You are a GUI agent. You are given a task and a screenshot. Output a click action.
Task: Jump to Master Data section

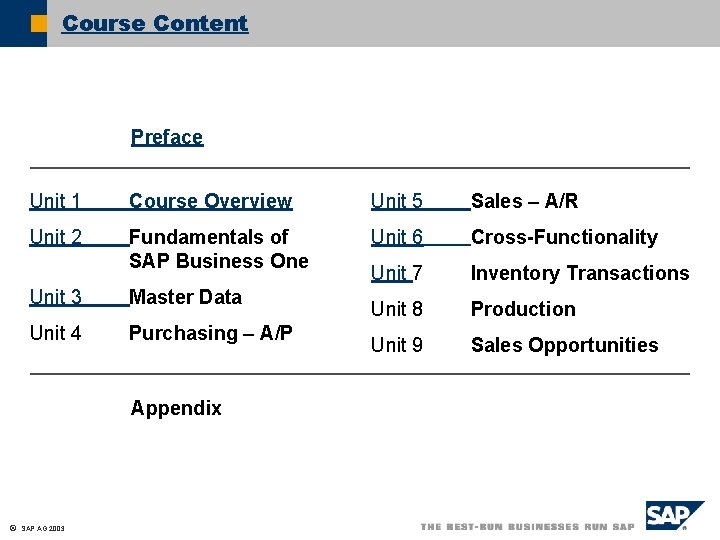tap(186, 297)
